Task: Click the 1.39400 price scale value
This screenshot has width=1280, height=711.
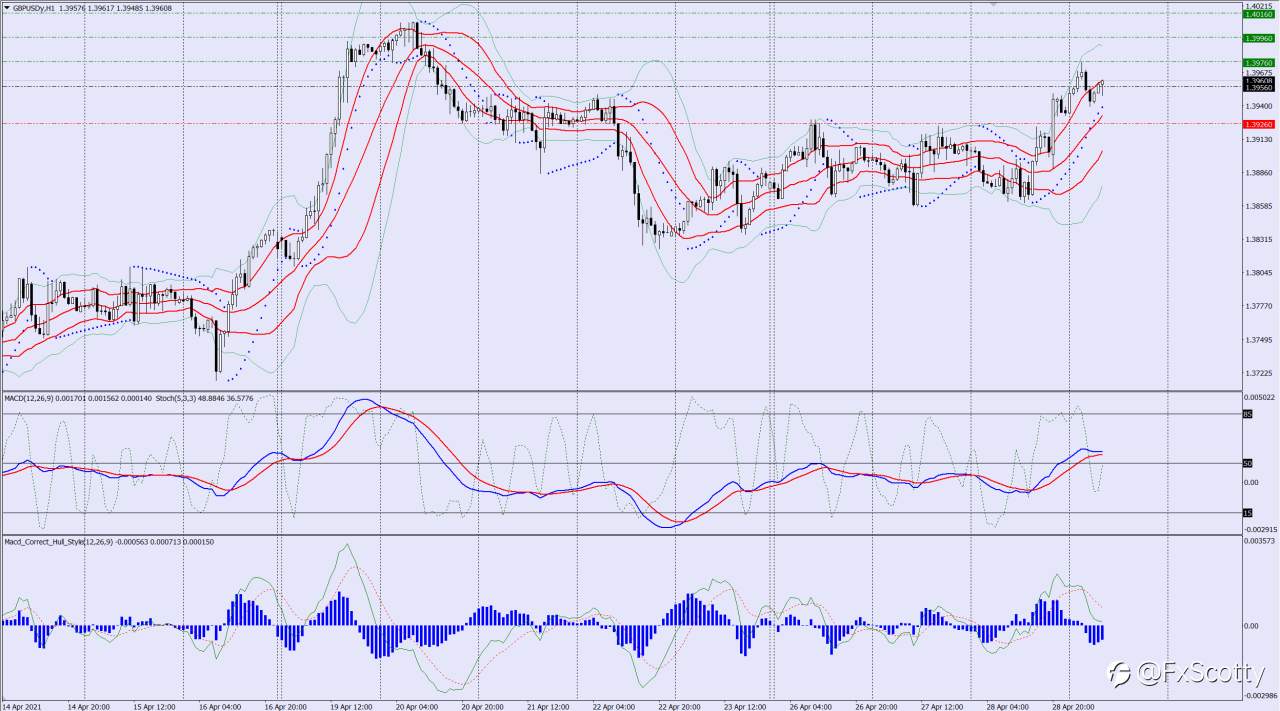Action: coord(1258,106)
